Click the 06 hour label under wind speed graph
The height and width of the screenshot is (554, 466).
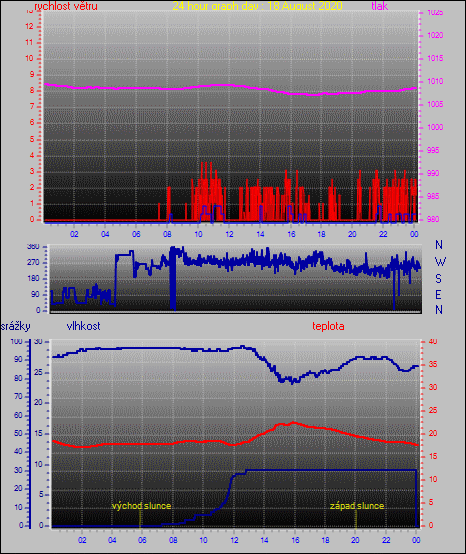click(x=136, y=234)
